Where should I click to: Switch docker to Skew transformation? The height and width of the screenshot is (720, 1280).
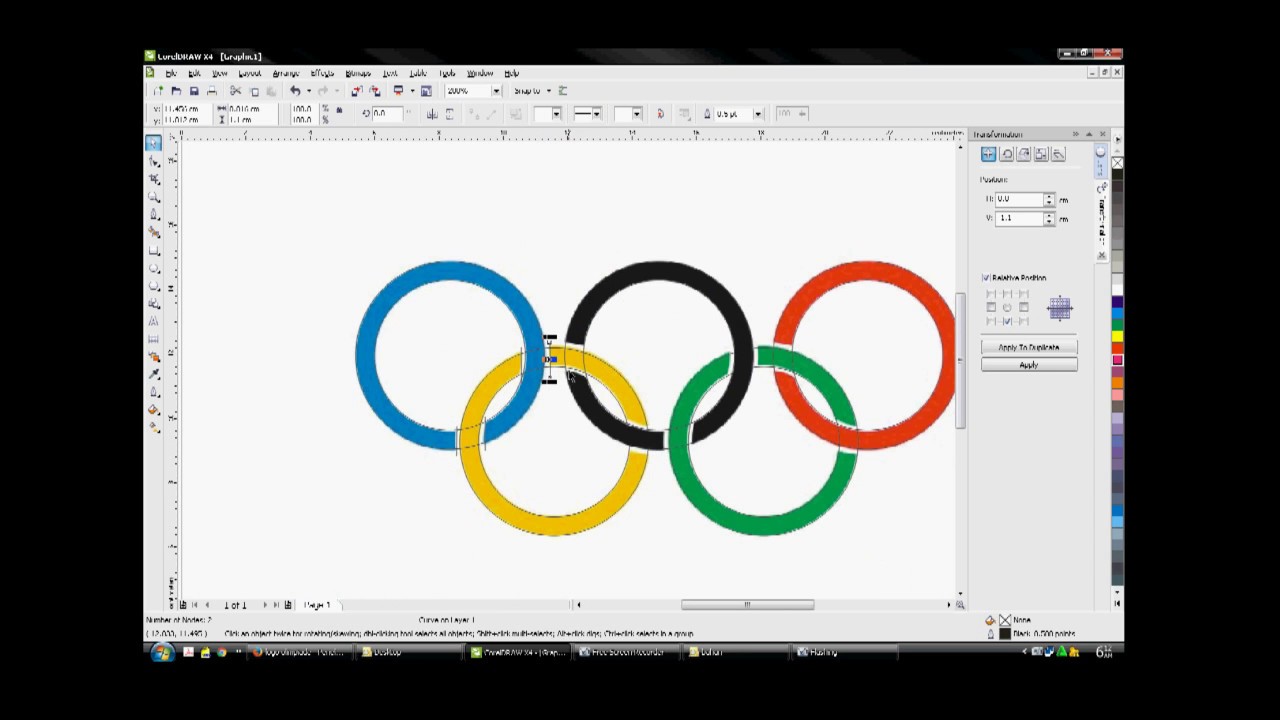click(1058, 154)
